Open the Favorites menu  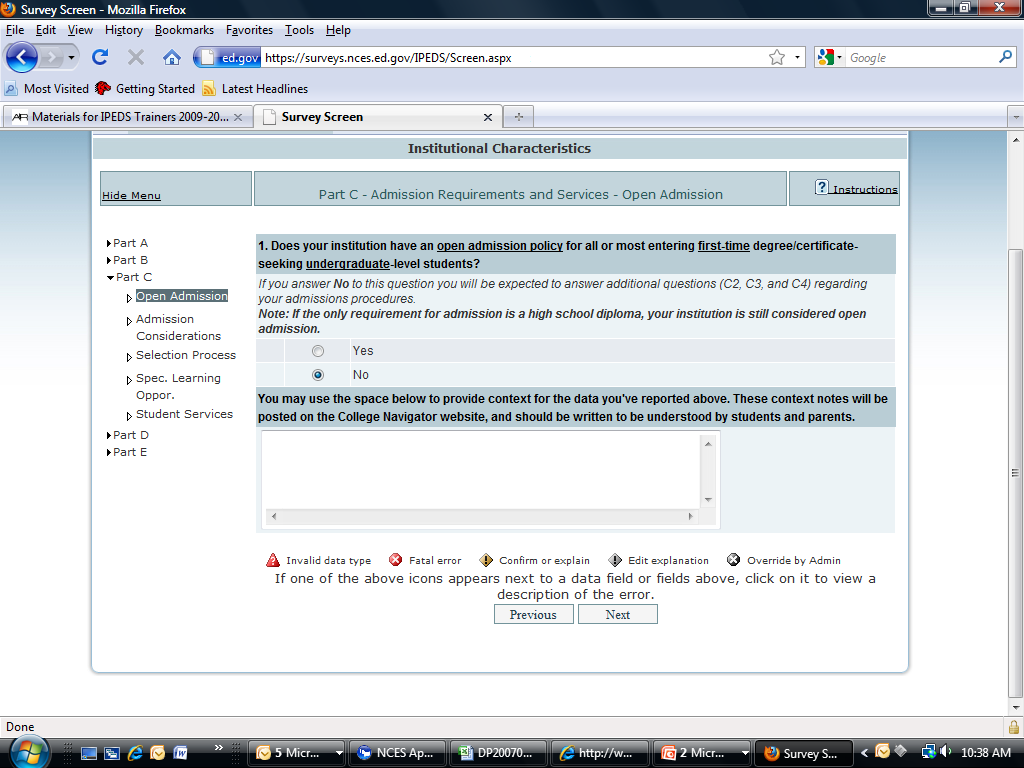[249, 30]
